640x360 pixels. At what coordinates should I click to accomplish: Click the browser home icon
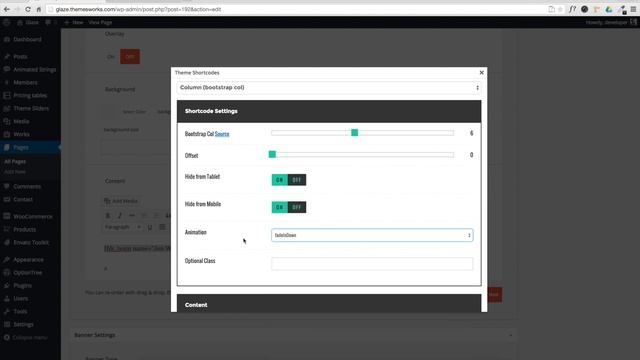pyautogui.click(x=38, y=9)
